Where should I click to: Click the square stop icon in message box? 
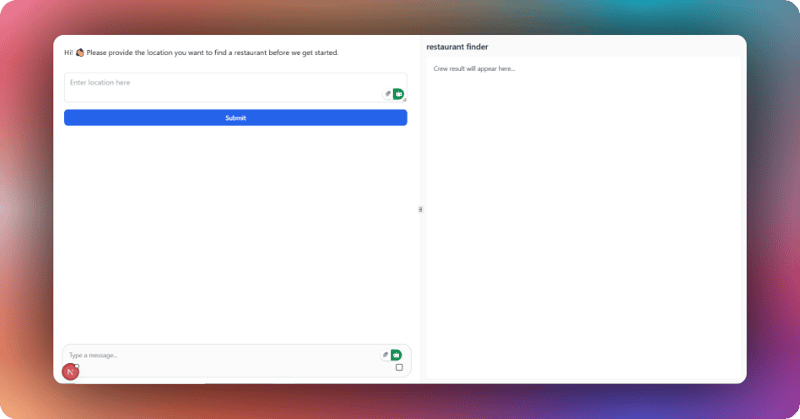tap(399, 367)
